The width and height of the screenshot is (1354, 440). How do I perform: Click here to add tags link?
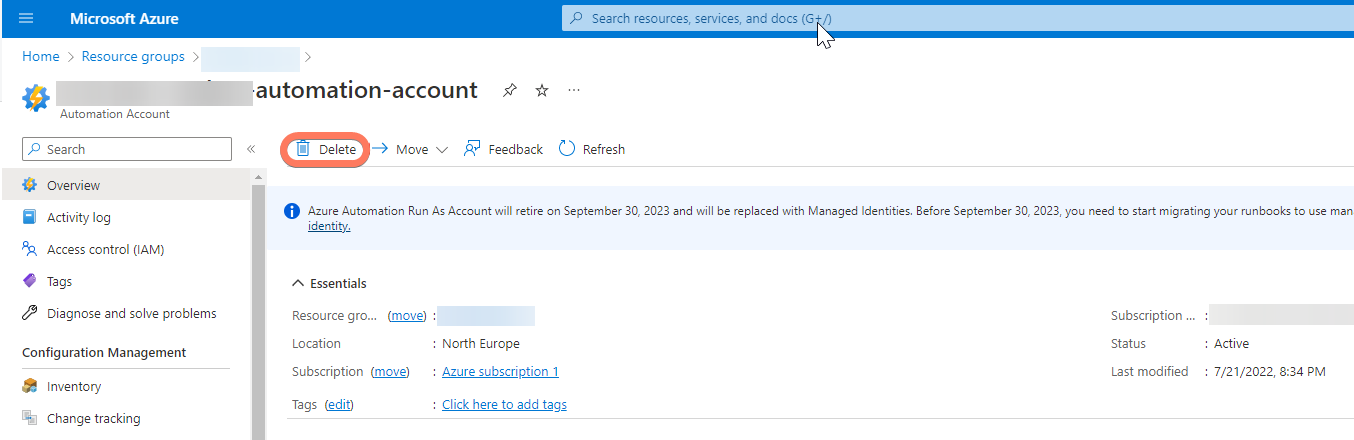point(504,404)
